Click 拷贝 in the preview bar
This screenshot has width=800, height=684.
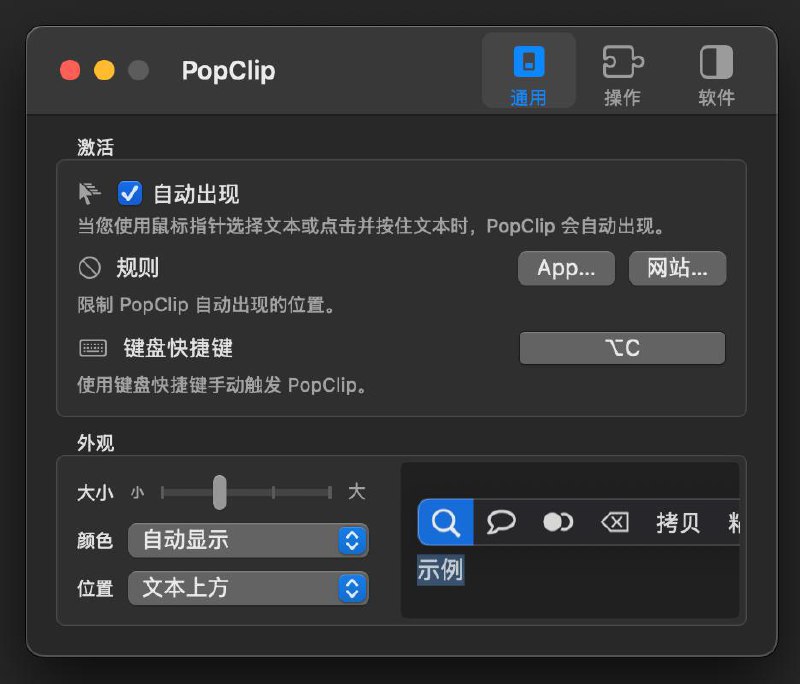click(x=678, y=522)
